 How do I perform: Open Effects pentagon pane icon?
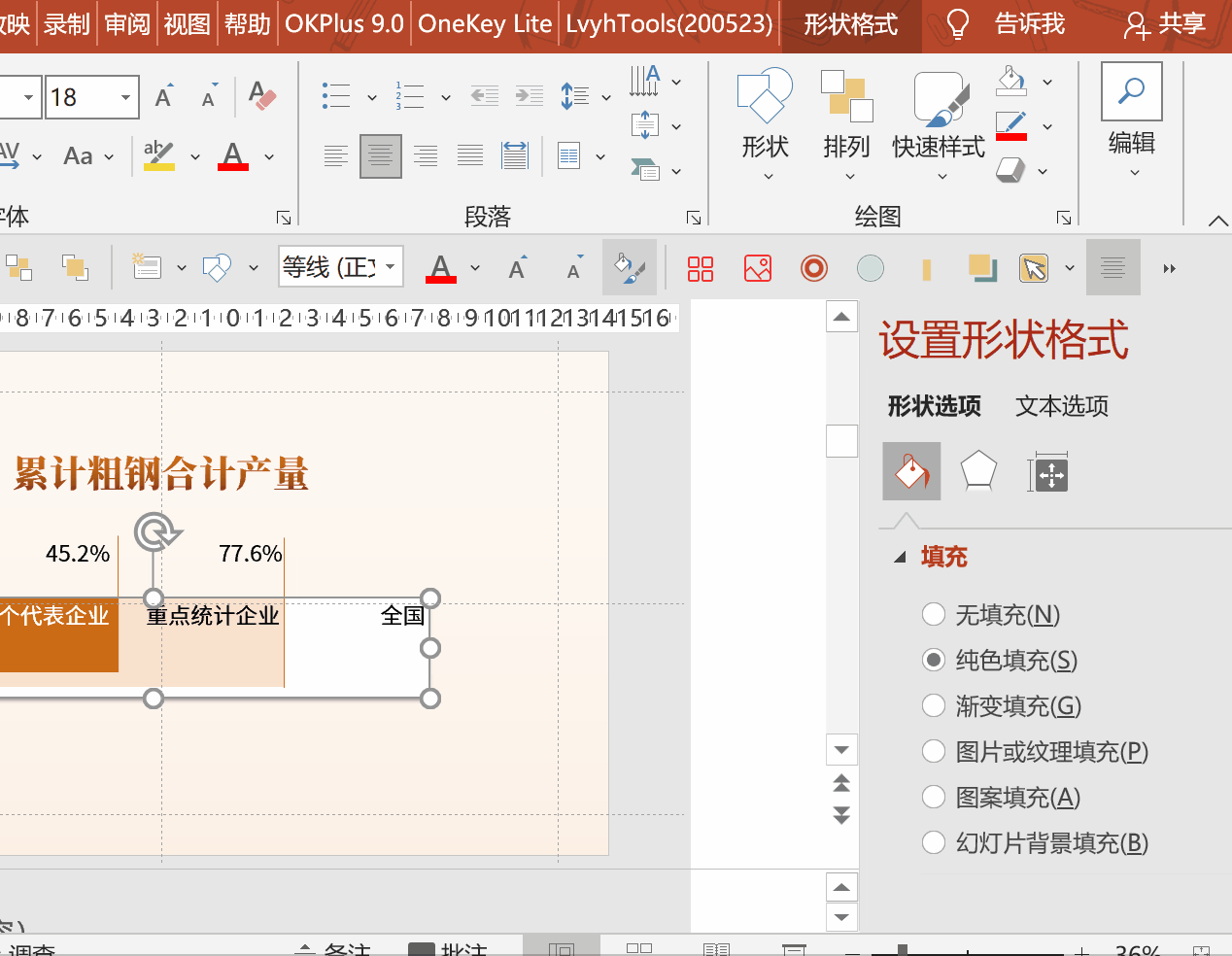(978, 471)
